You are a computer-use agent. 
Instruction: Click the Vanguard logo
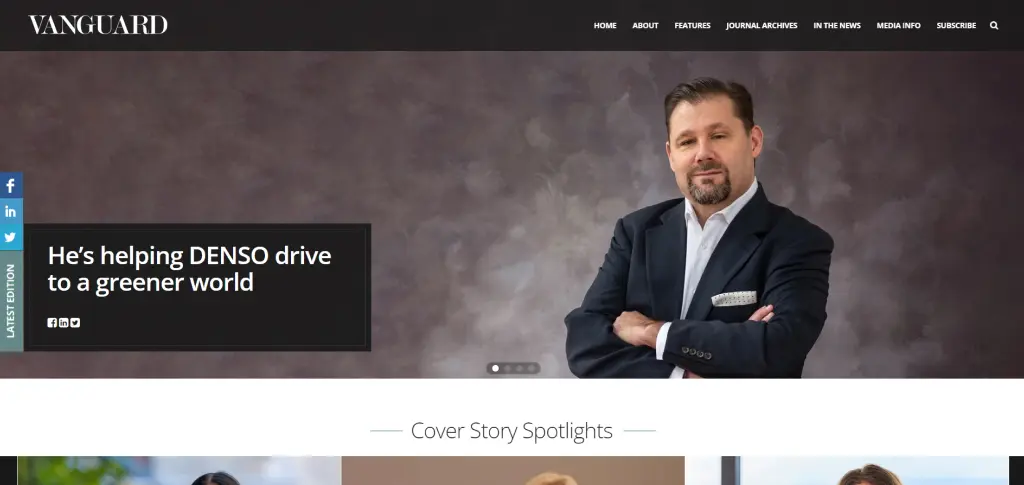point(98,25)
